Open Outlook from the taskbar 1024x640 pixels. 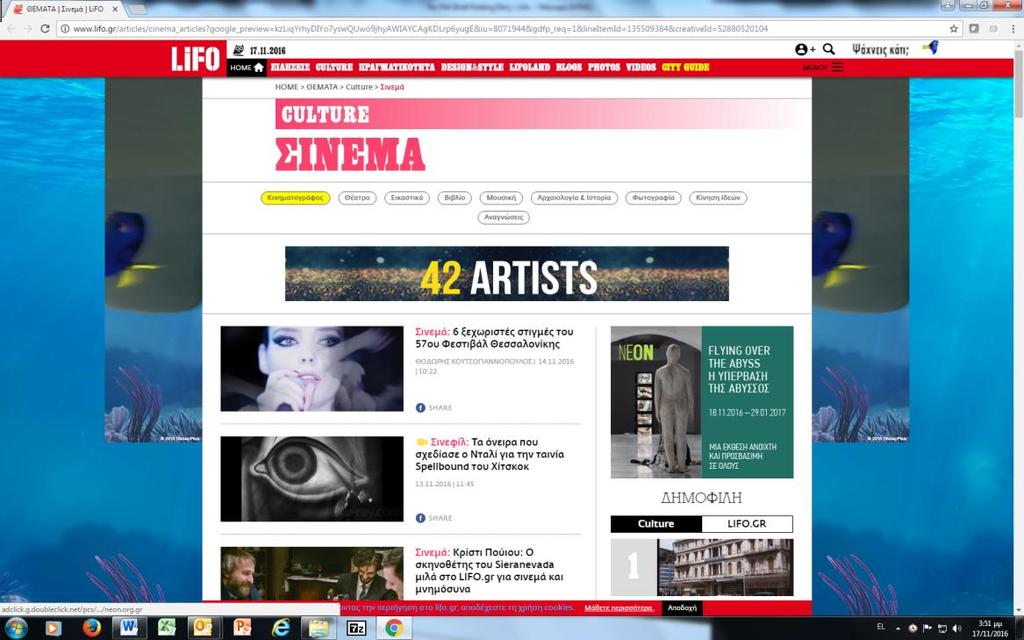(x=203, y=628)
